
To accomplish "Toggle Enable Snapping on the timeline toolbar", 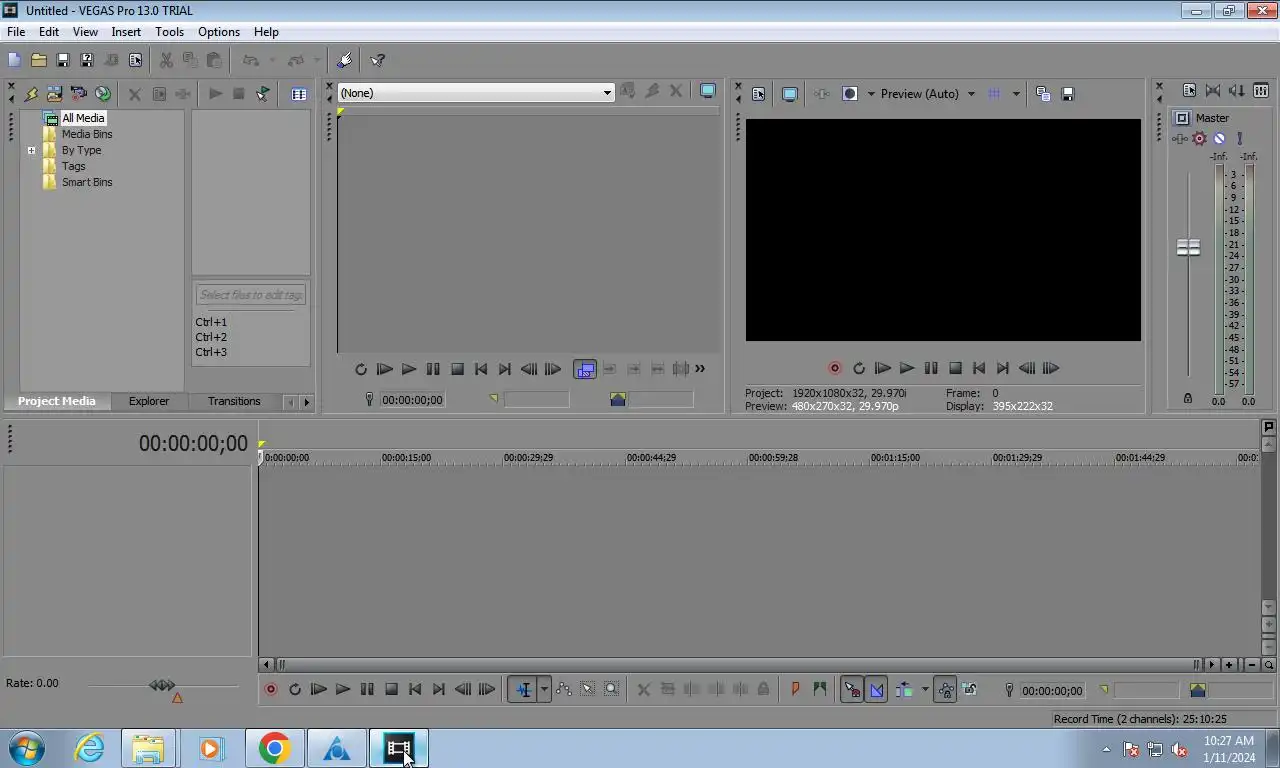I will tap(852, 689).
